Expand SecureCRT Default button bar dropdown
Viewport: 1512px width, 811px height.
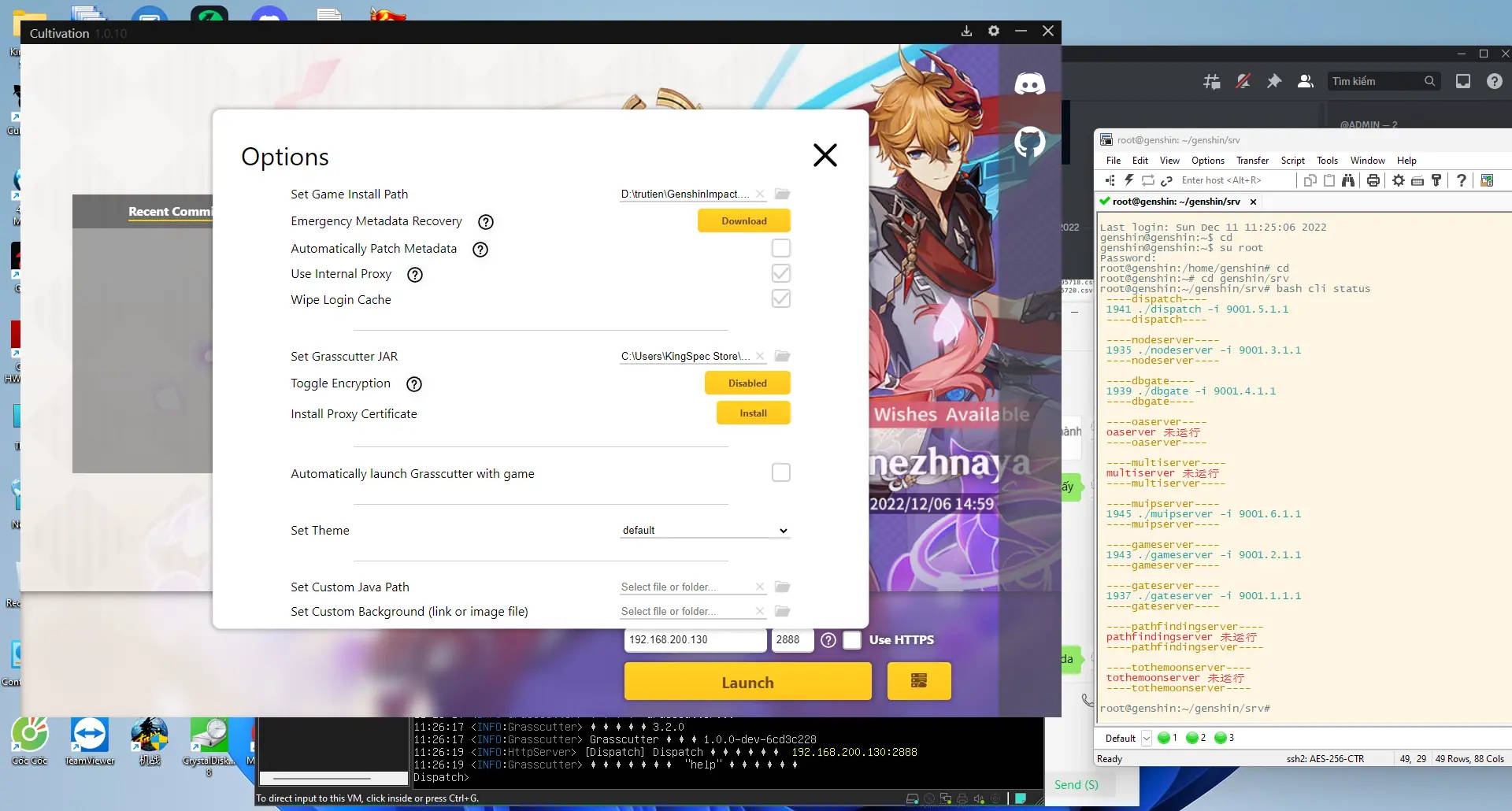click(1147, 738)
